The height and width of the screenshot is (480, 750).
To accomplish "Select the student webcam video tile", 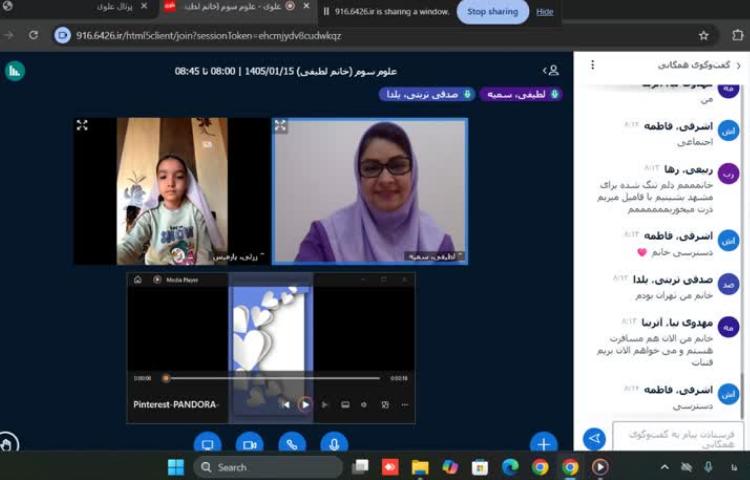I will (x=171, y=191).
